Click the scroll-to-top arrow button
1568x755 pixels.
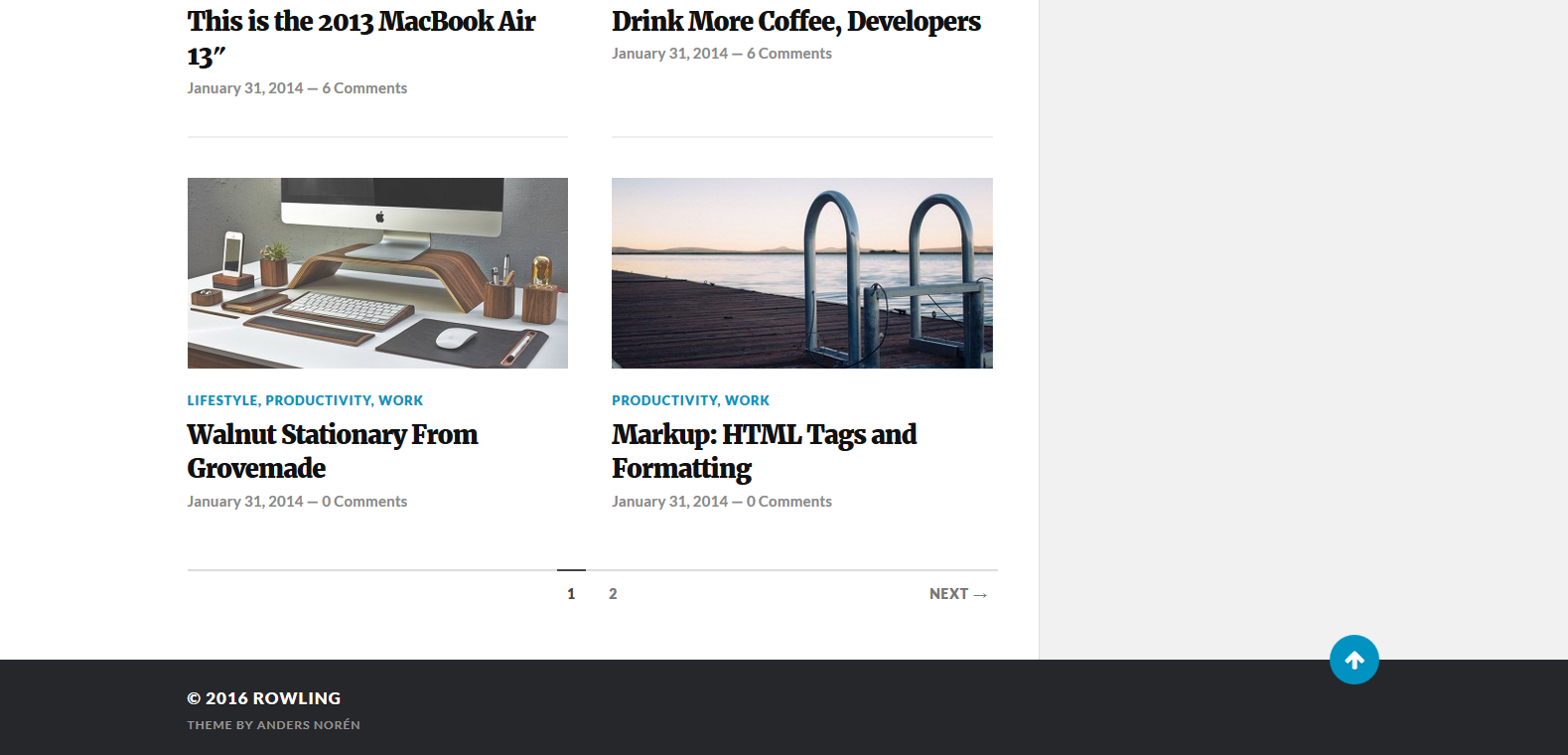point(1354,660)
